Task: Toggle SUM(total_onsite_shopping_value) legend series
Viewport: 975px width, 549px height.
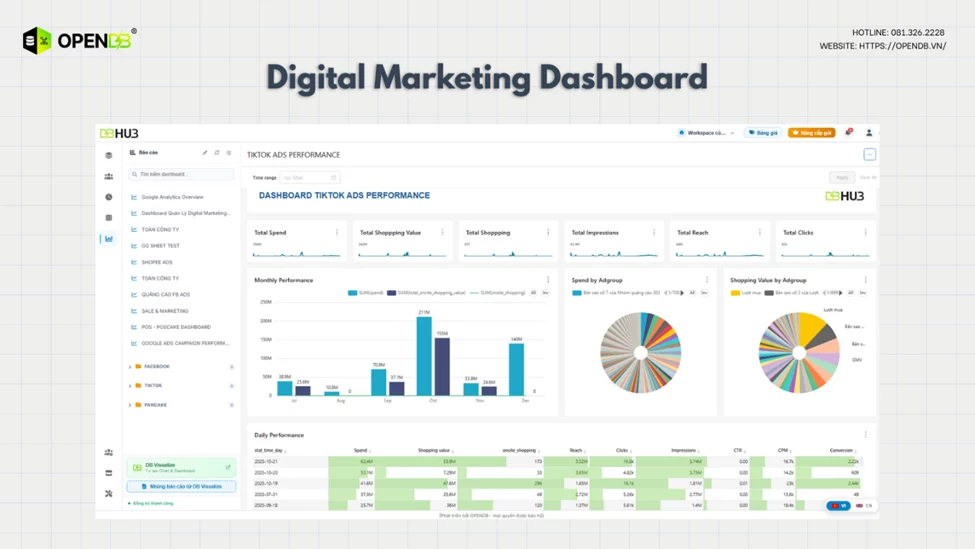Action: (x=427, y=293)
